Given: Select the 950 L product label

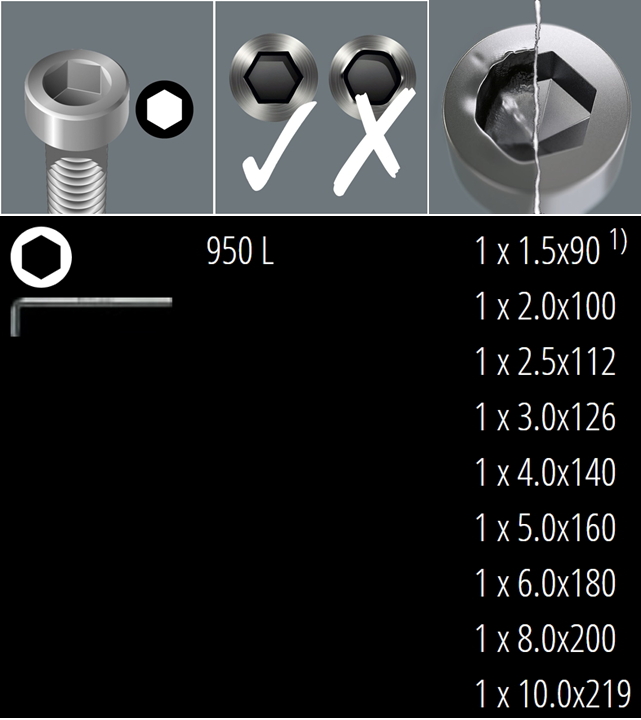Looking at the screenshot, I should pyautogui.click(x=240, y=251).
